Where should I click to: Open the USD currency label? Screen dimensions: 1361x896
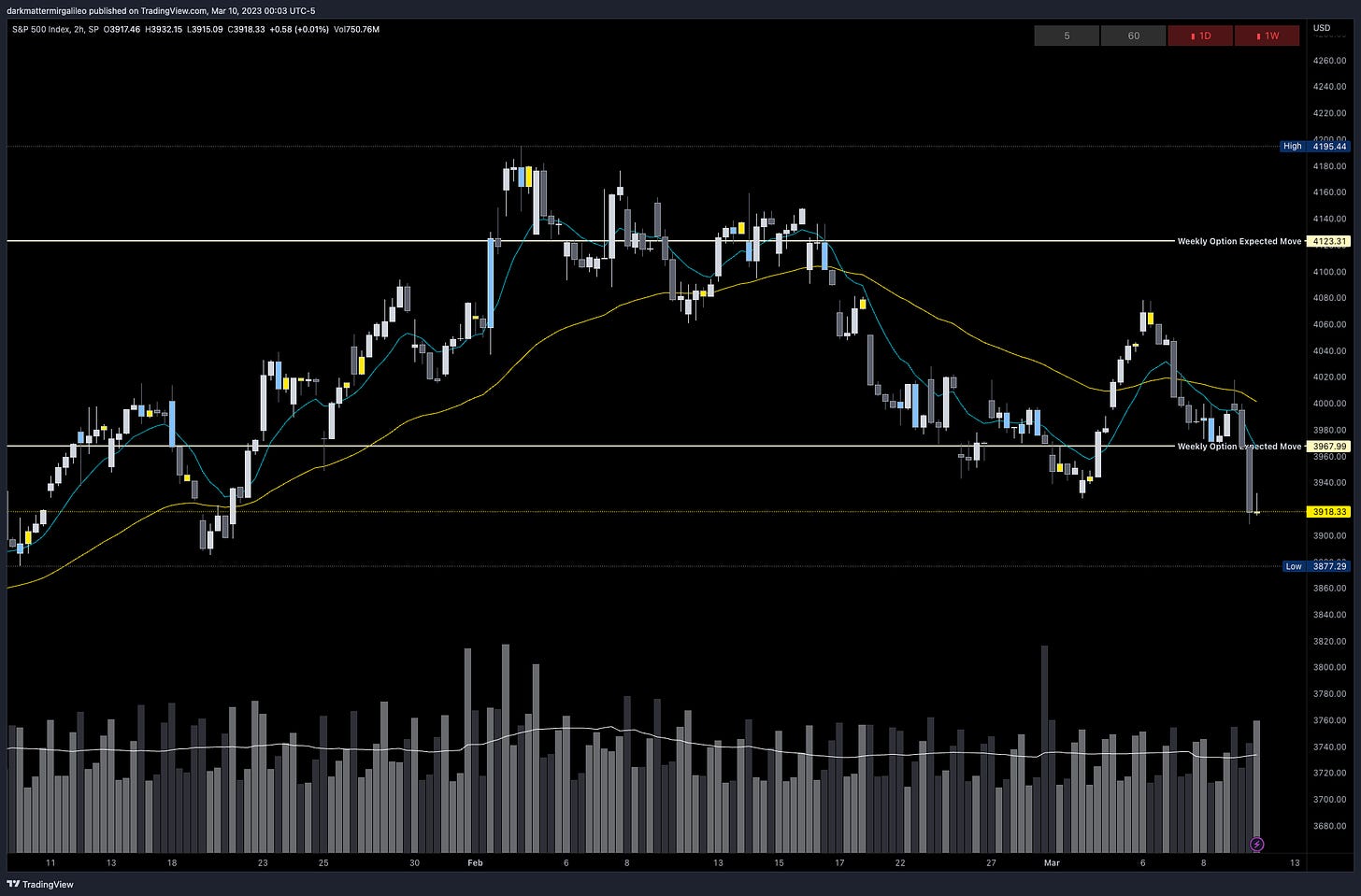point(1322,28)
